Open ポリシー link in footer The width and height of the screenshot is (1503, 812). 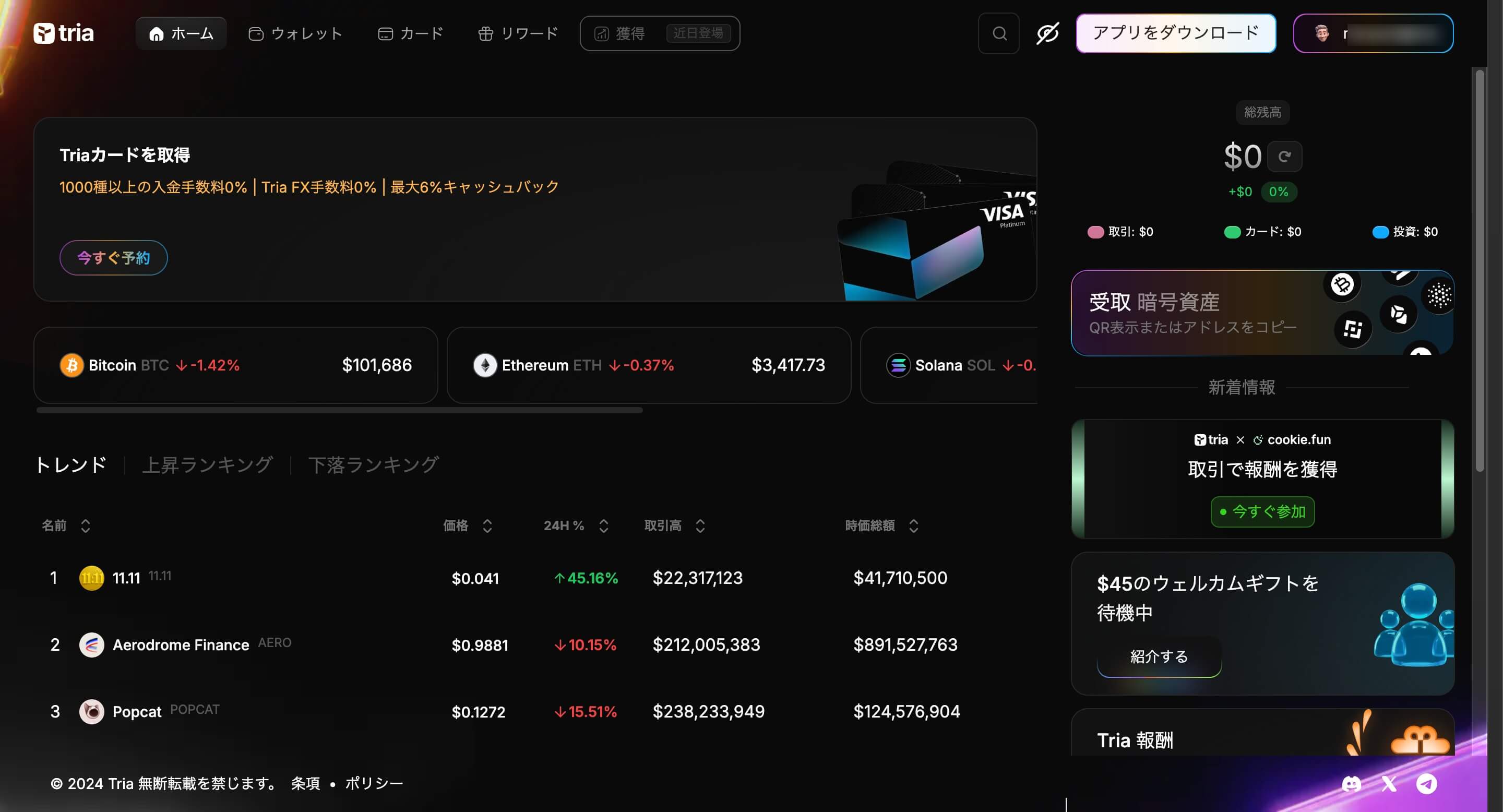coord(374,783)
